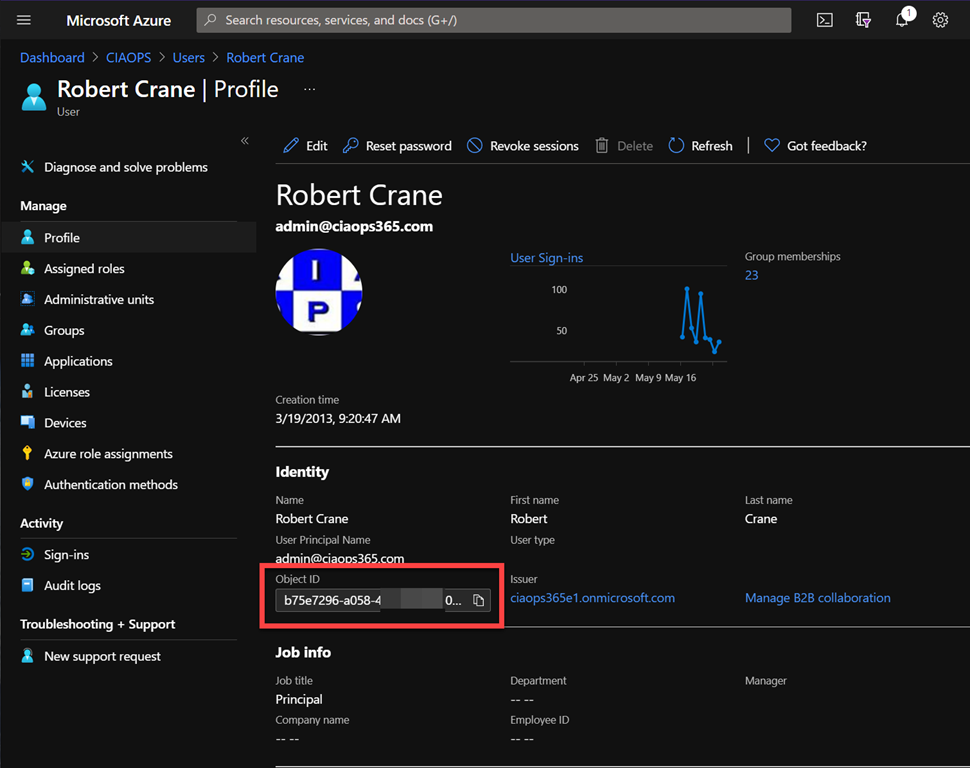Collapse the left sidebar with the chevron
The width and height of the screenshot is (970, 768).
coord(245,141)
